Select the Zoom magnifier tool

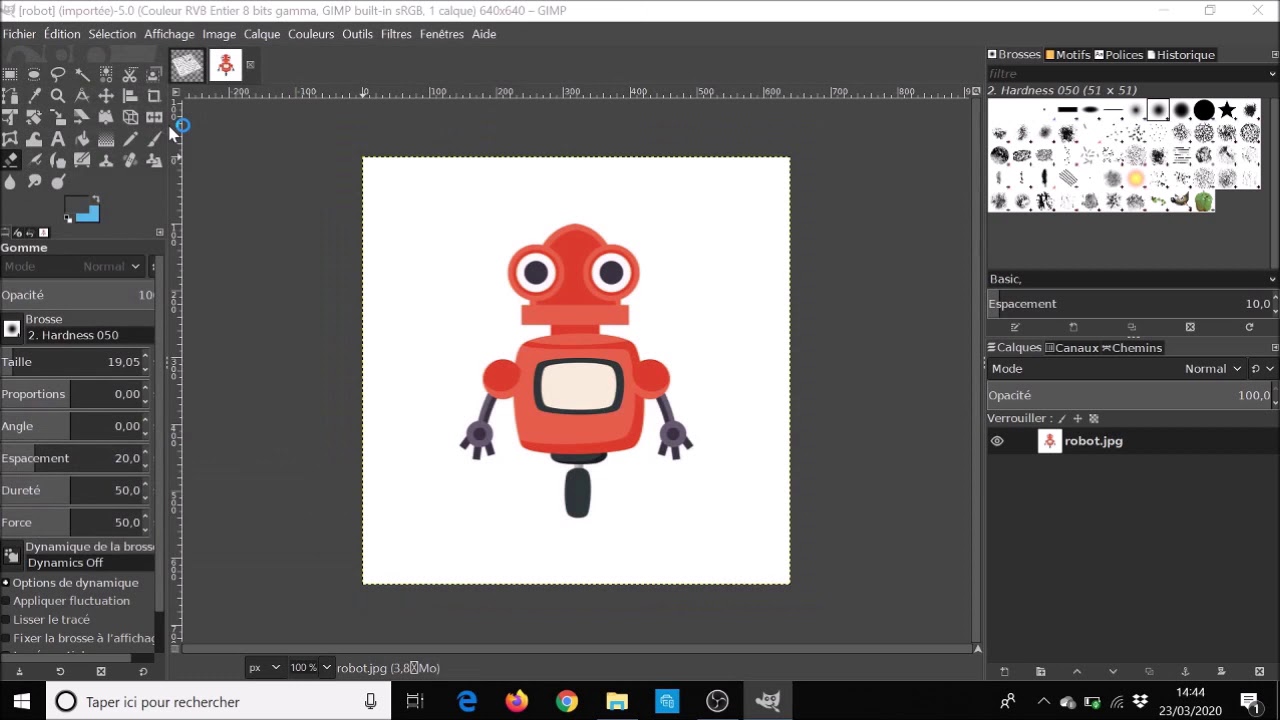[58, 96]
